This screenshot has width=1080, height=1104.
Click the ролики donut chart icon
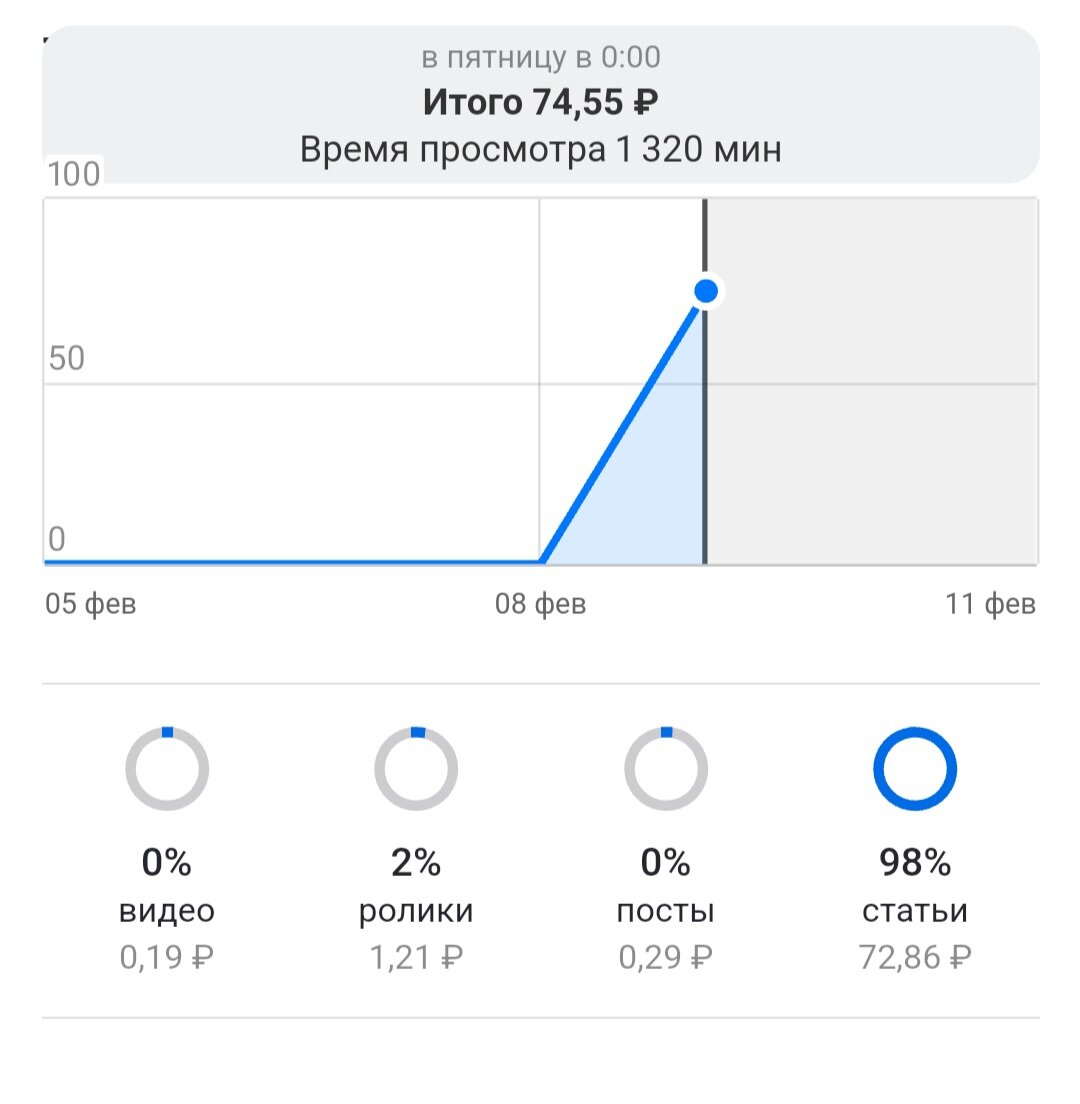(416, 769)
